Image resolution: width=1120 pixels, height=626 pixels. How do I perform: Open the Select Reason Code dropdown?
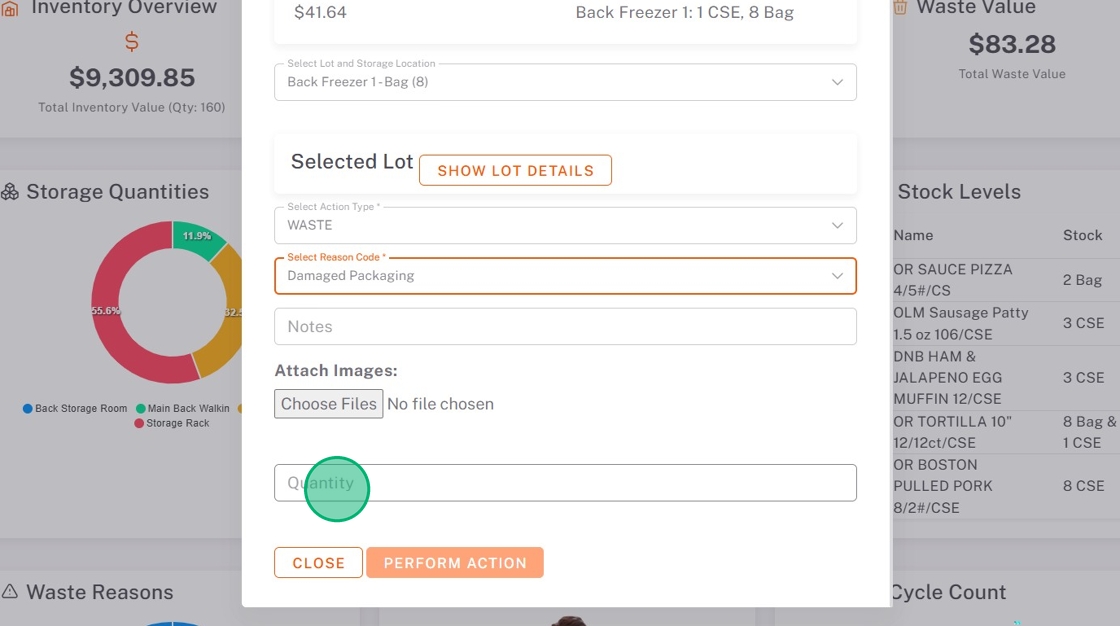point(565,276)
